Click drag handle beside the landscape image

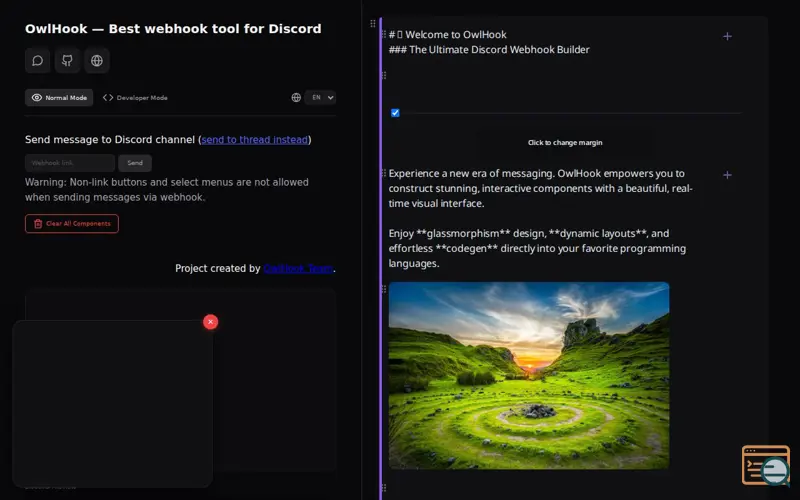pos(384,289)
